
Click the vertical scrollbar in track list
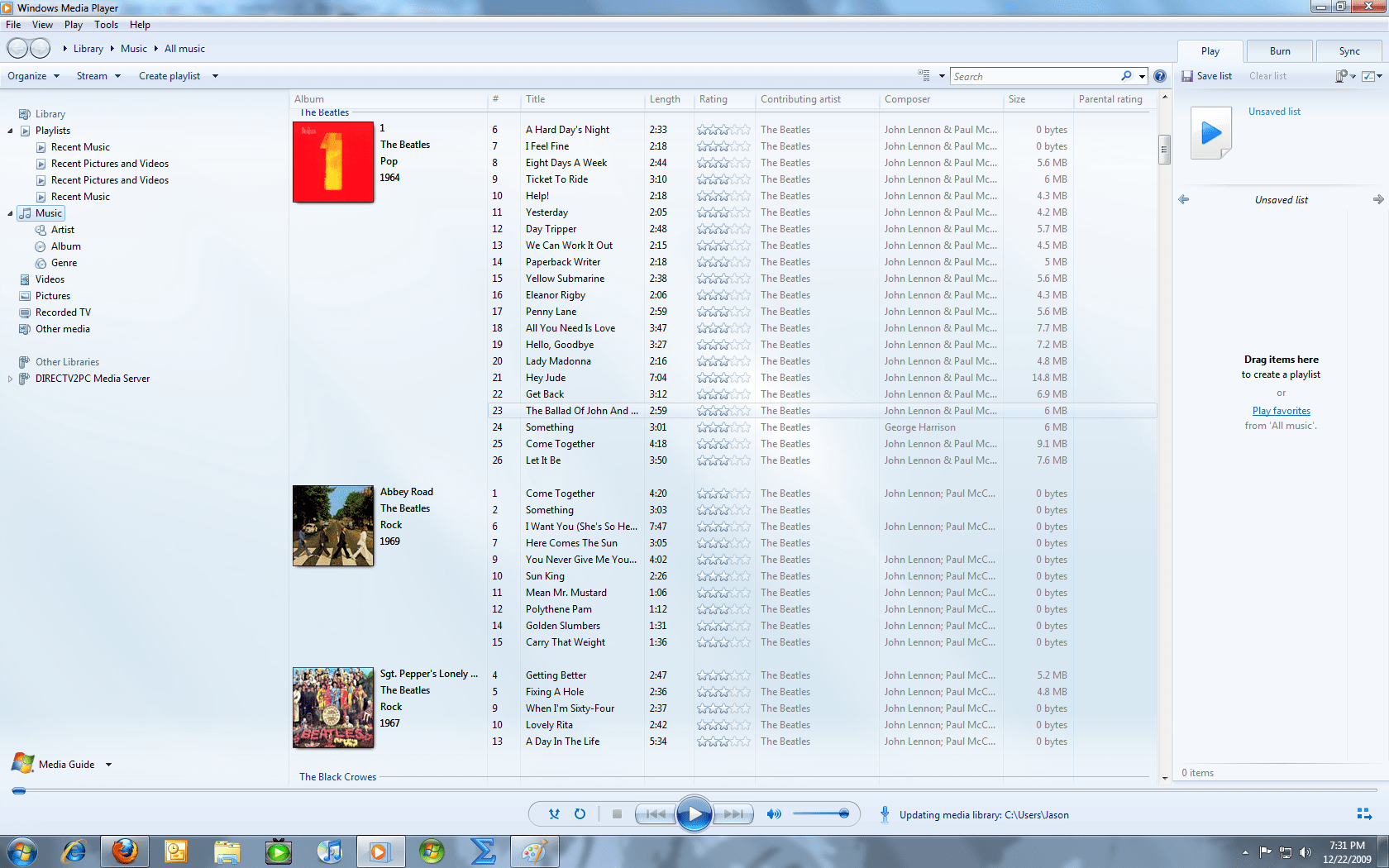1164,150
